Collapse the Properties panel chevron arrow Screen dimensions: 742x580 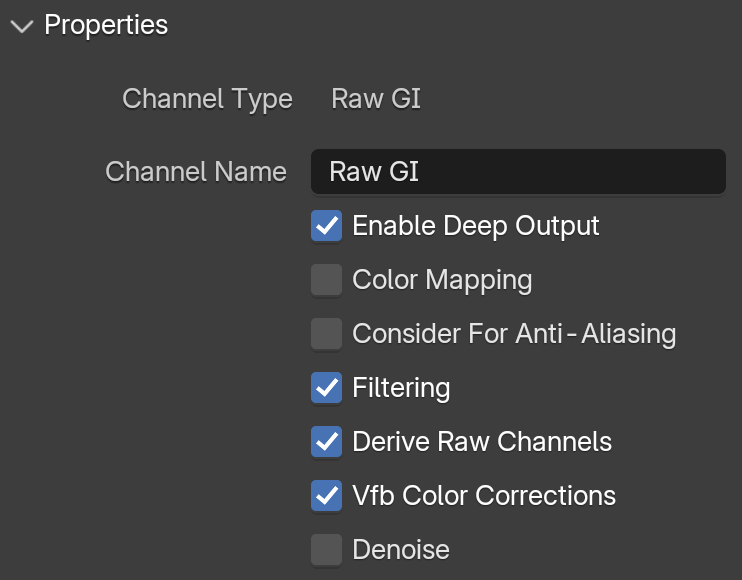(22, 26)
